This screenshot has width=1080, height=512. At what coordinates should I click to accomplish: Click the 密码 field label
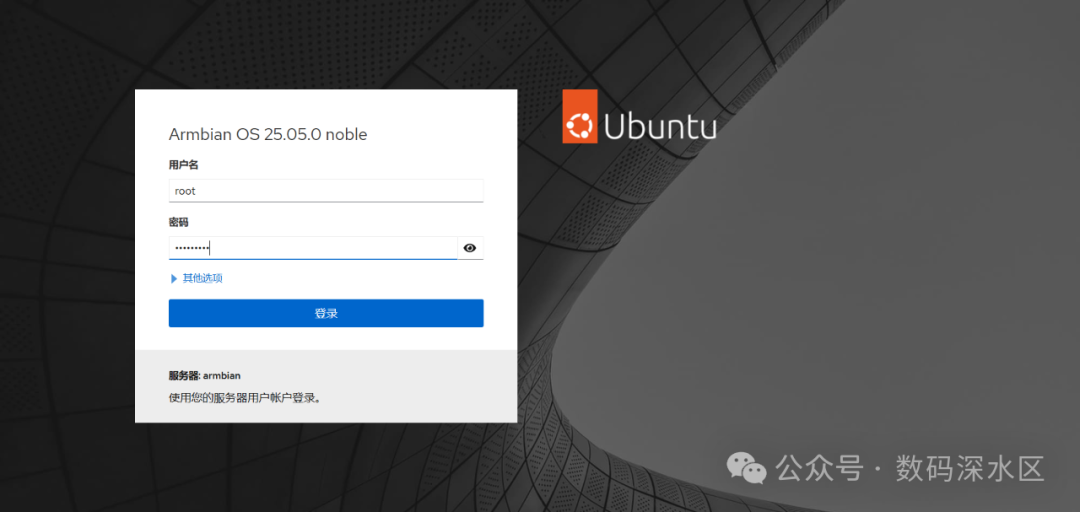(178, 222)
